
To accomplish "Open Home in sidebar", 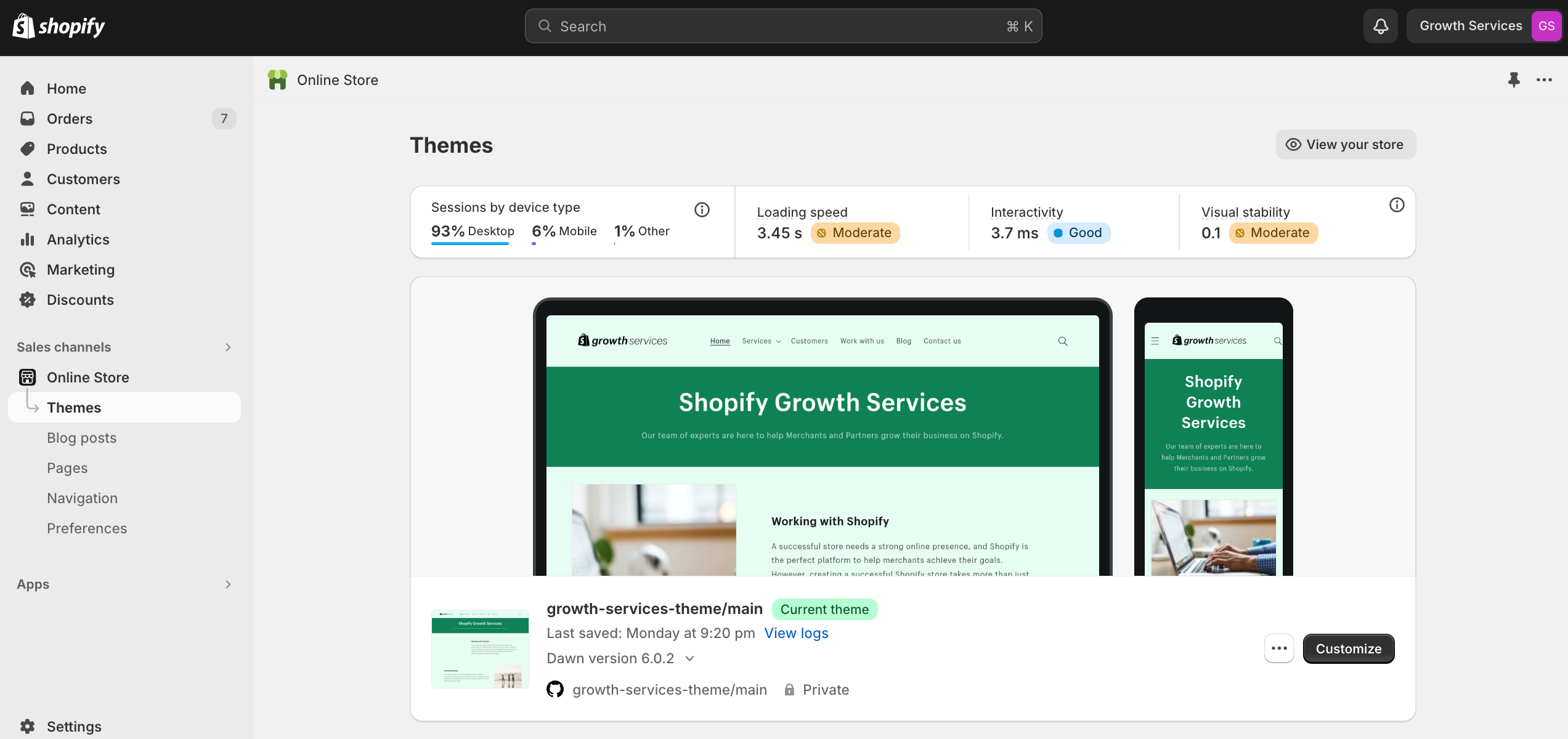I will coord(125,88).
